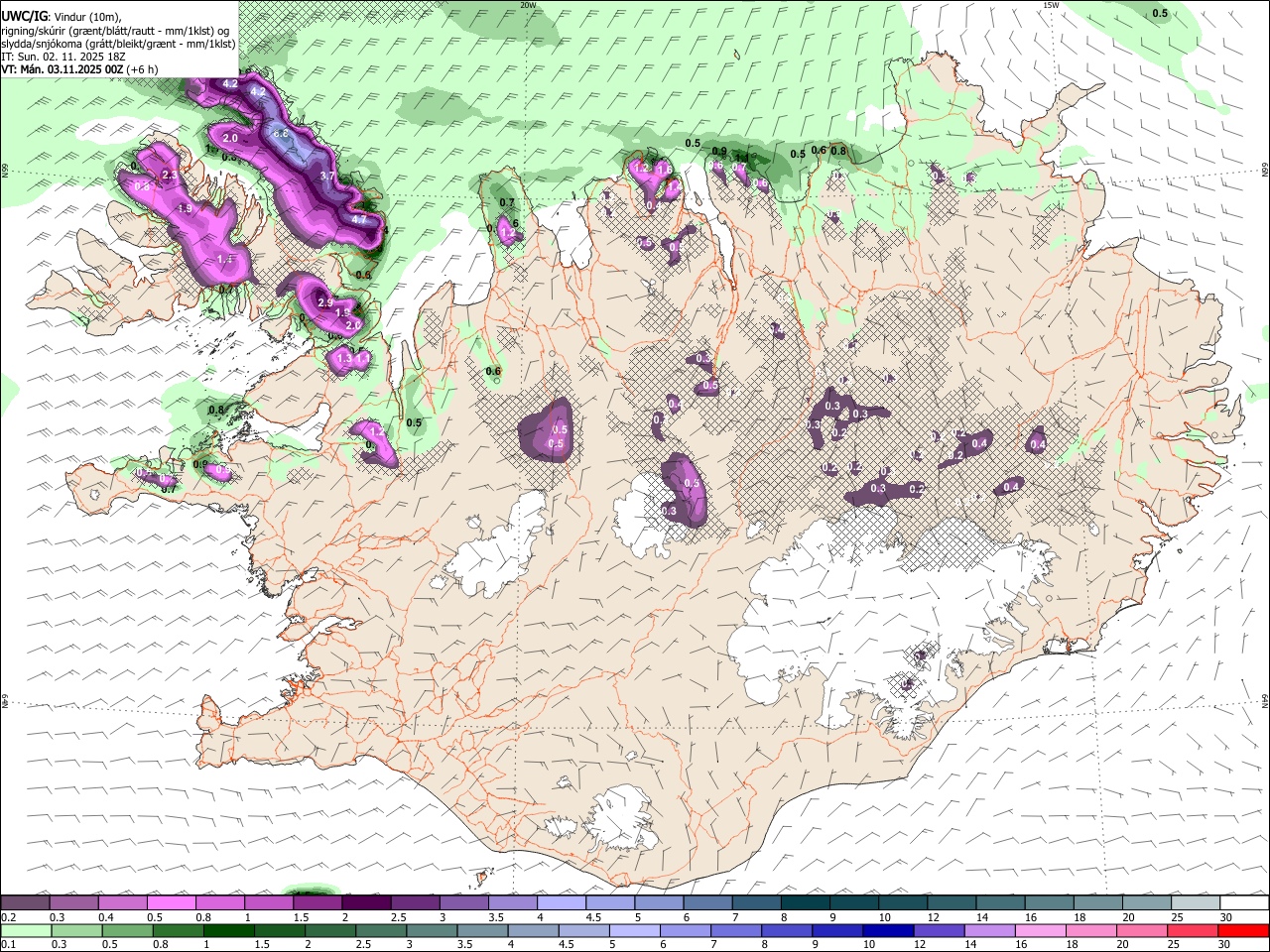This screenshot has height=952, width=1270.
Task: Select the pink 20 swatch in the rain legend
Action: pos(1141,930)
